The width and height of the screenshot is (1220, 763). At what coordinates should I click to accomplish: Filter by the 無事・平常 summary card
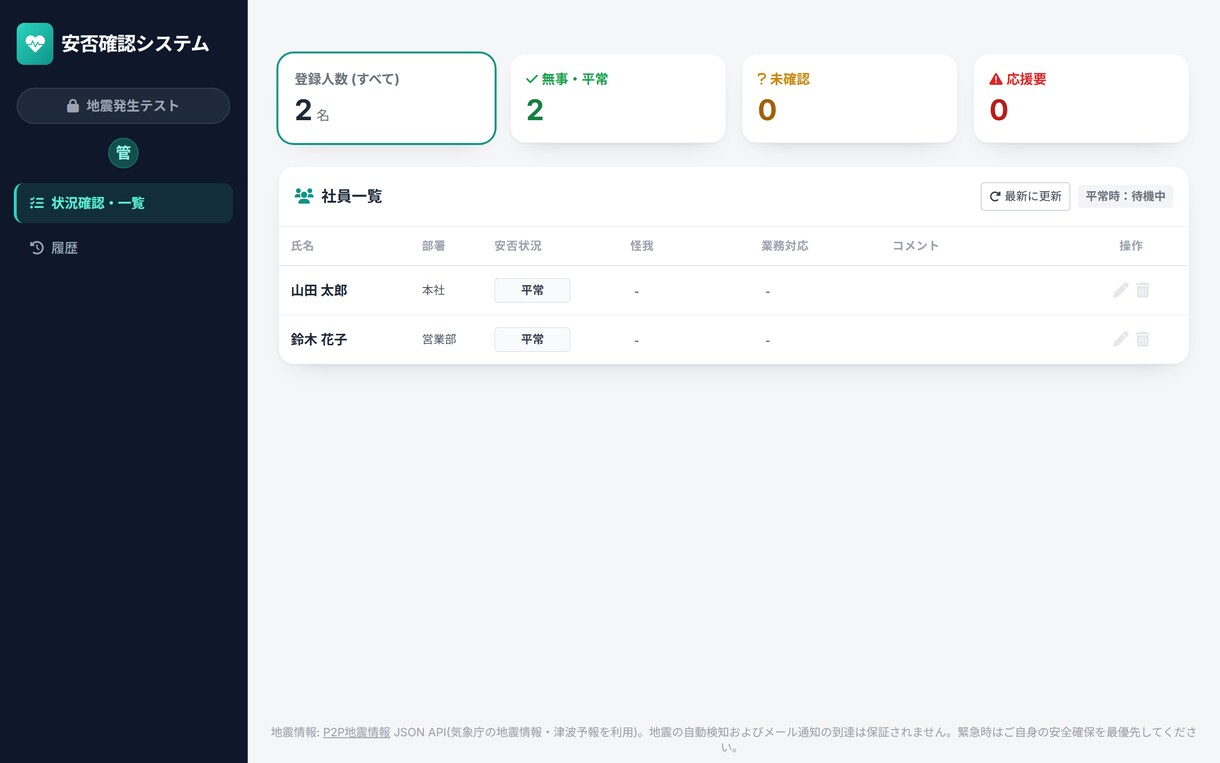point(618,98)
